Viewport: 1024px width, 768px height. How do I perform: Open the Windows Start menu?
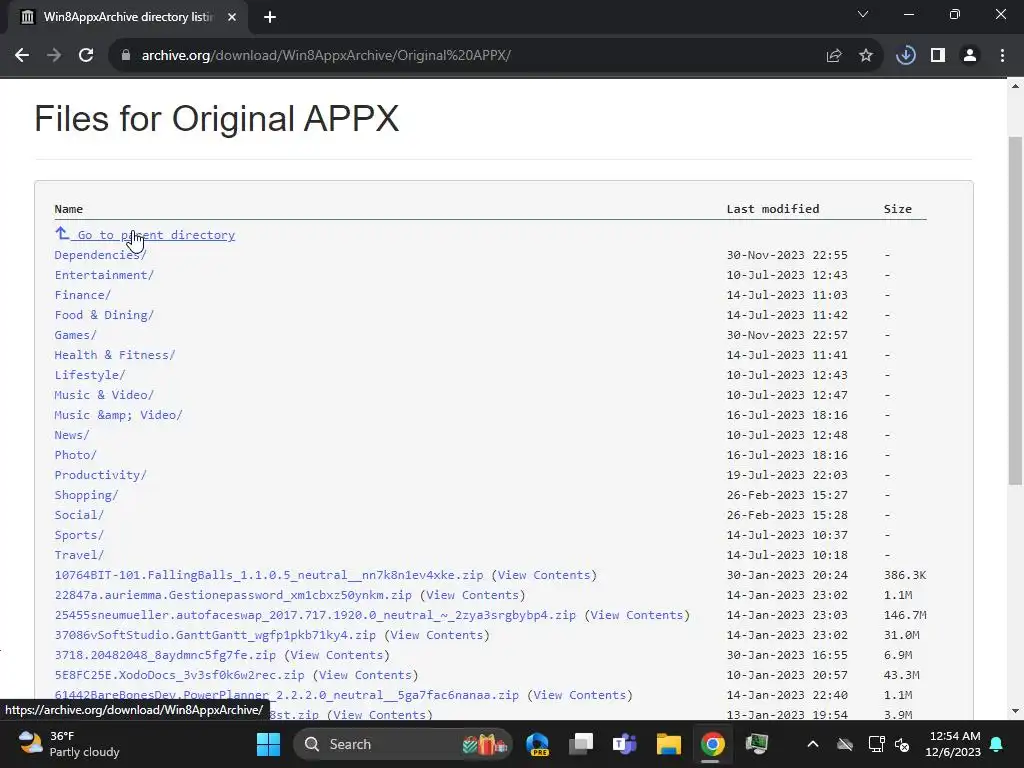coord(268,744)
